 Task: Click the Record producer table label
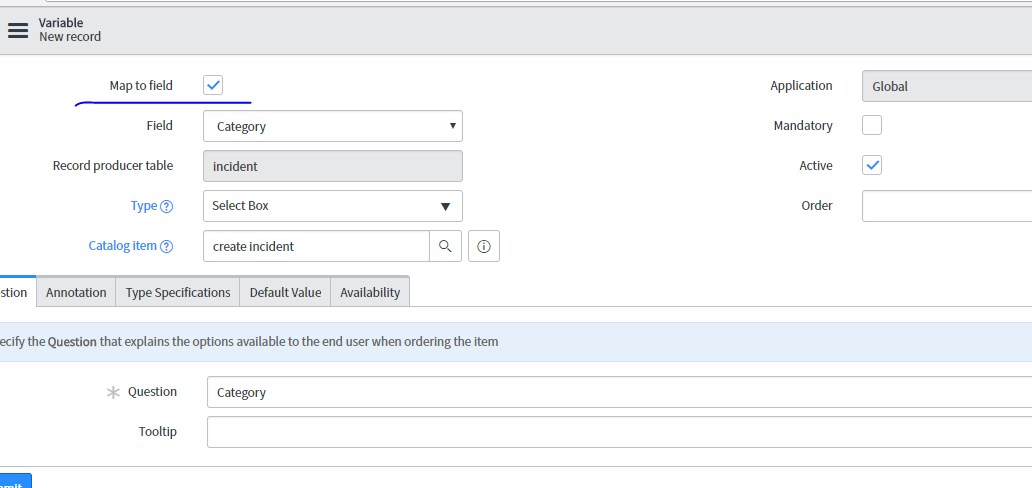(x=113, y=165)
